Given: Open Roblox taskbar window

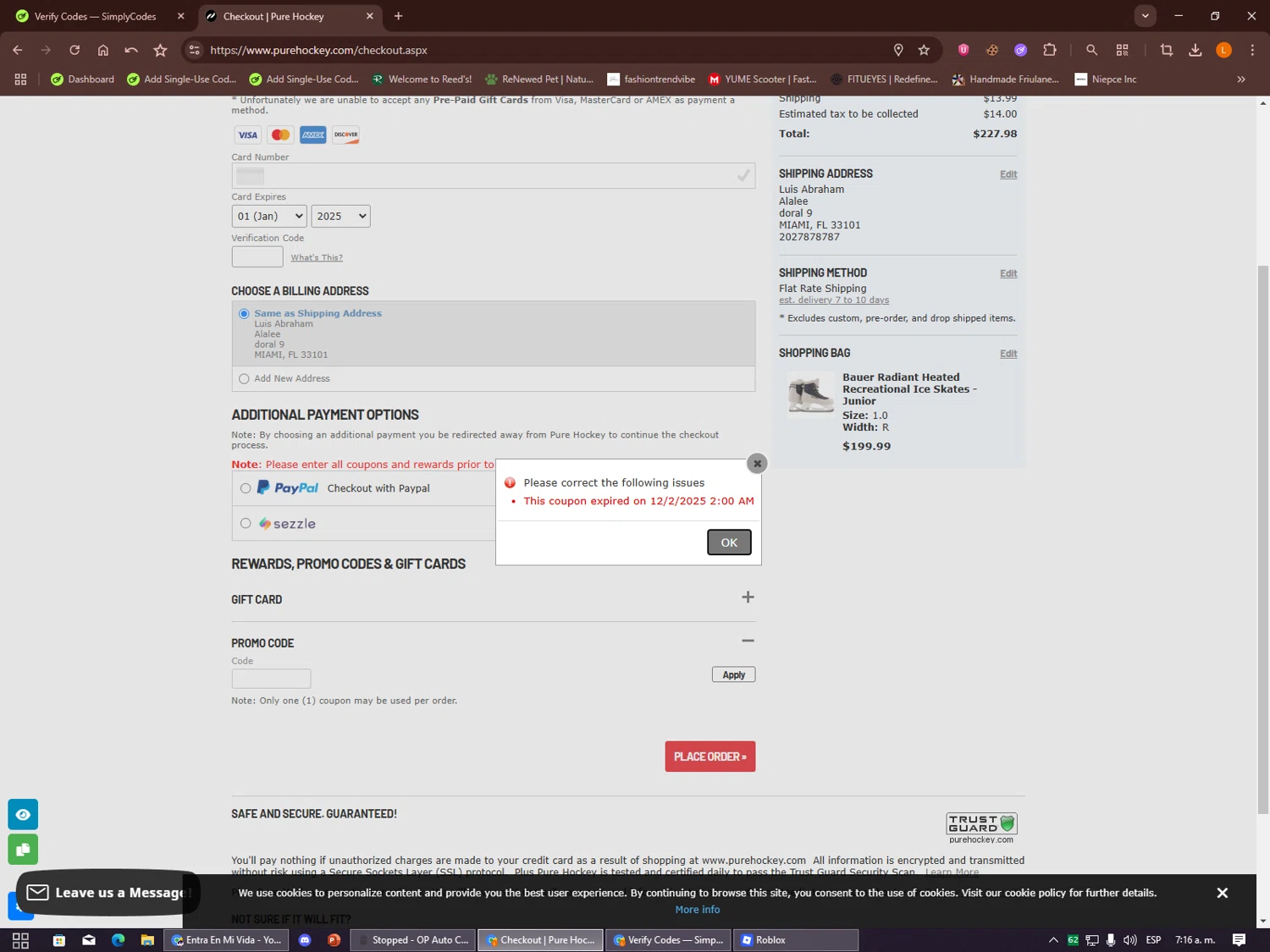Looking at the screenshot, I should [796, 940].
